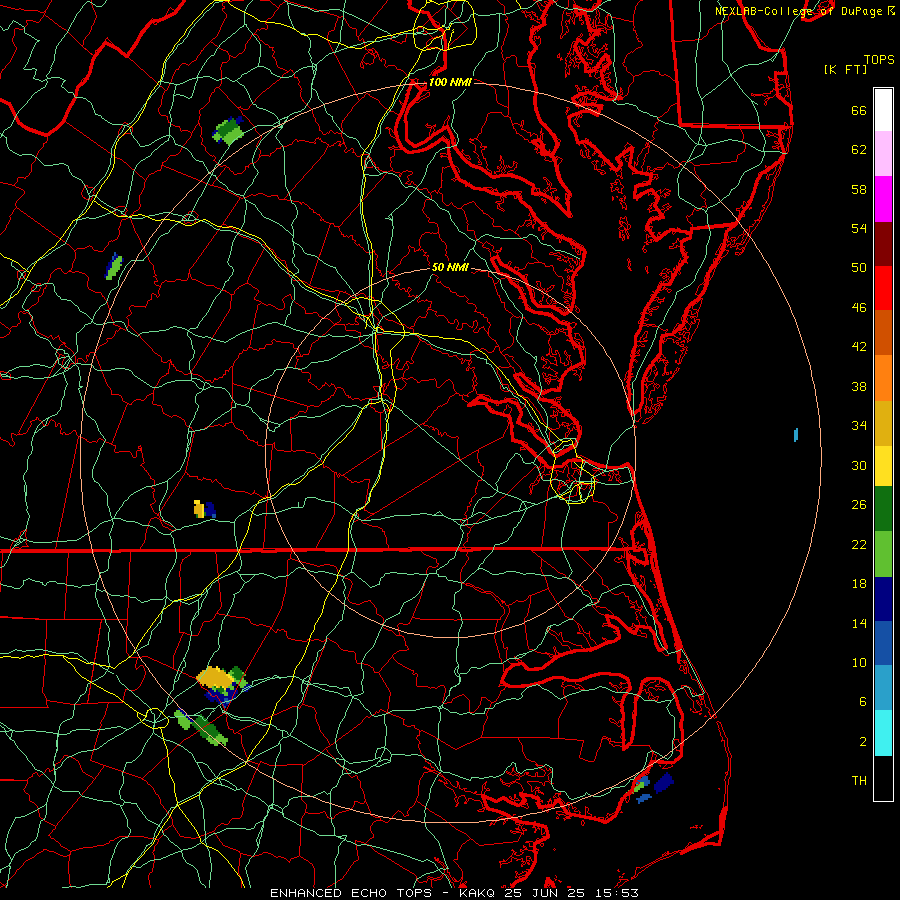This screenshot has width=900, height=900.
Task: Click the black TH threshold swatch
Action: pyautogui.click(x=883, y=778)
